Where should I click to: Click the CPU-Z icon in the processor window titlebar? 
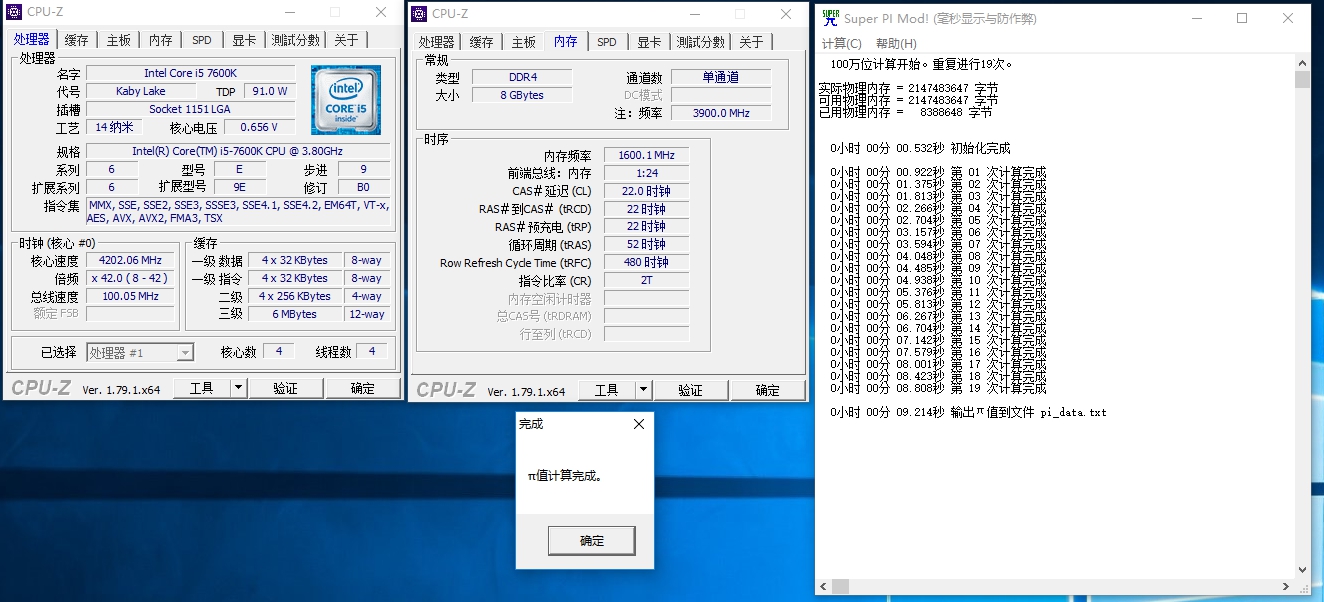(x=14, y=12)
